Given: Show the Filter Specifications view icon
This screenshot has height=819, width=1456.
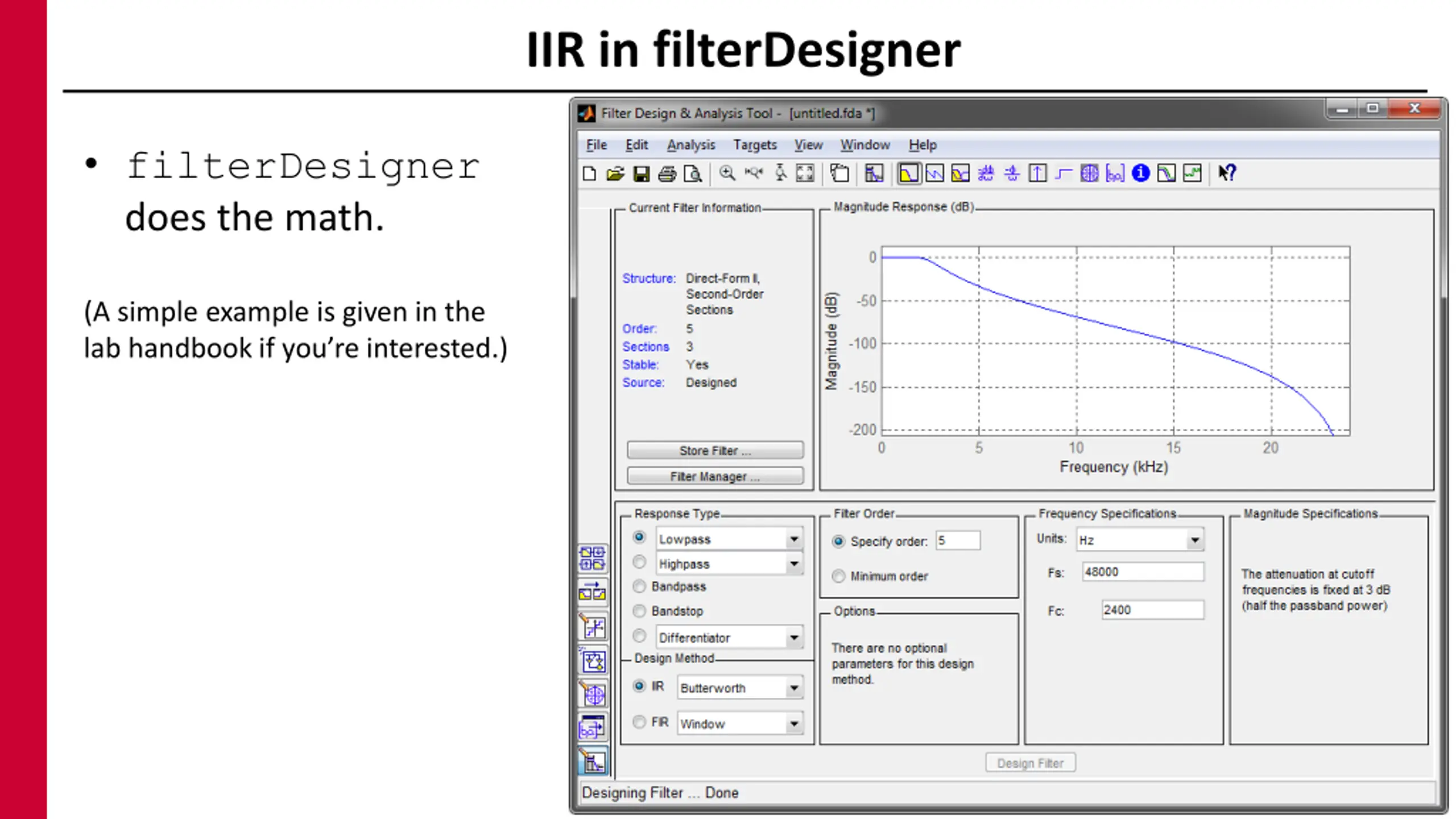Looking at the screenshot, I should click(874, 173).
